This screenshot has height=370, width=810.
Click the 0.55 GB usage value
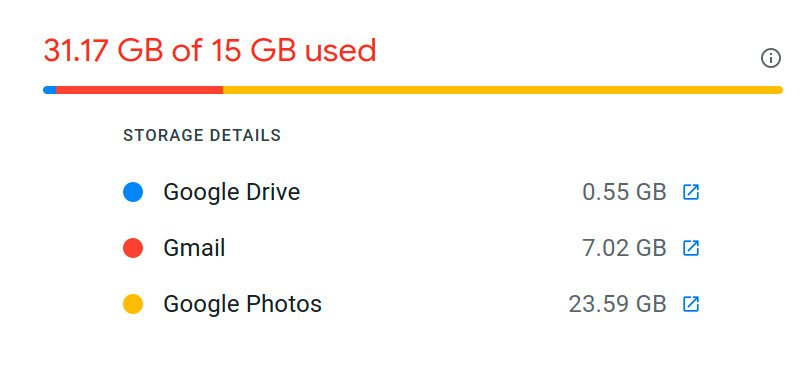tap(624, 192)
